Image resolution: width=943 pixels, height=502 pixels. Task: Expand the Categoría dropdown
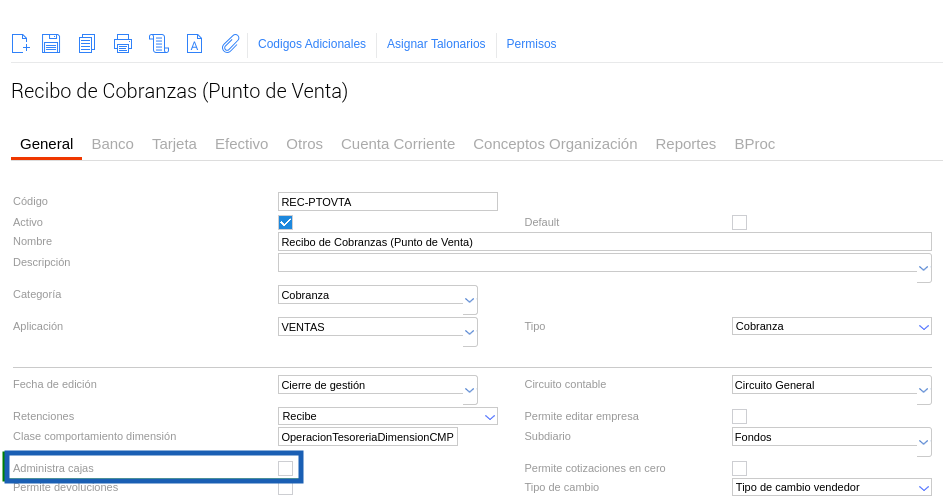(x=469, y=299)
